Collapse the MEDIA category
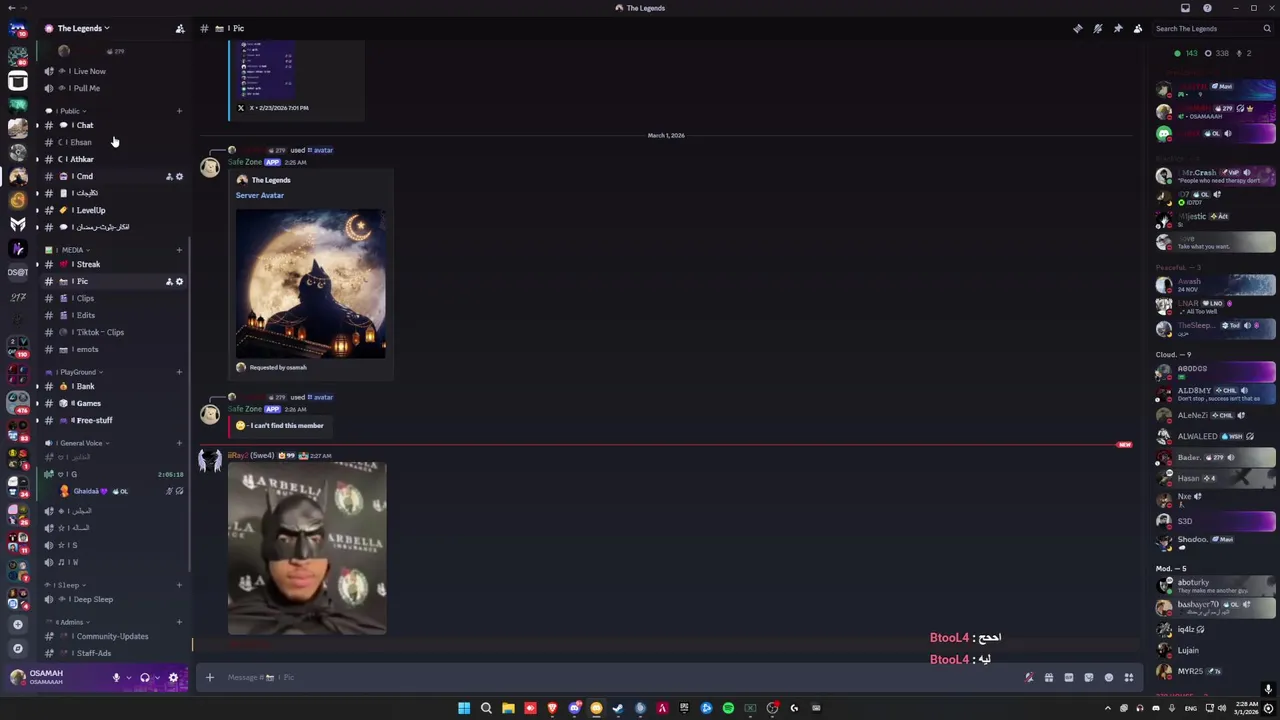Image resolution: width=1280 pixels, height=720 pixels. (69, 250)
